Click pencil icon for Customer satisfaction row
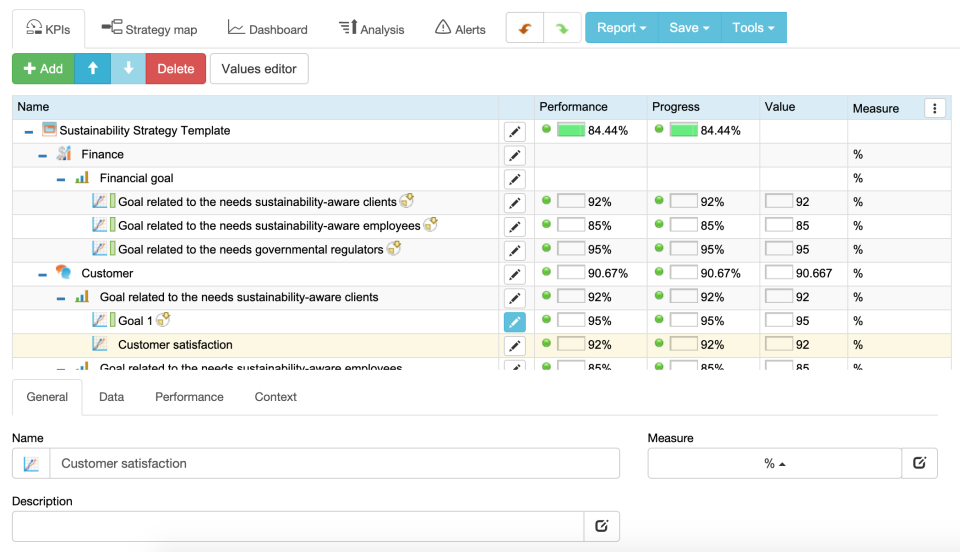The image size is (960, 552). click(x=515, y=346)
